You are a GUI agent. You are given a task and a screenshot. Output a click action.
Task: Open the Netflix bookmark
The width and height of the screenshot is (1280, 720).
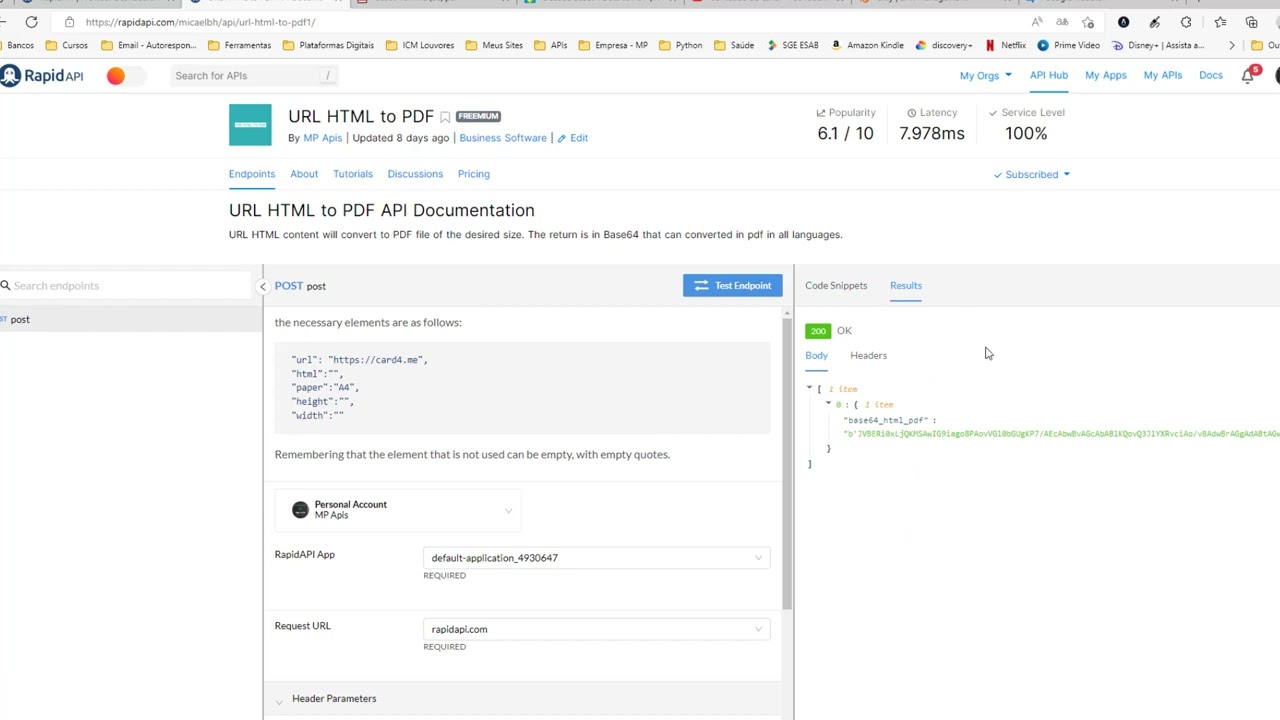(1005, 45)
